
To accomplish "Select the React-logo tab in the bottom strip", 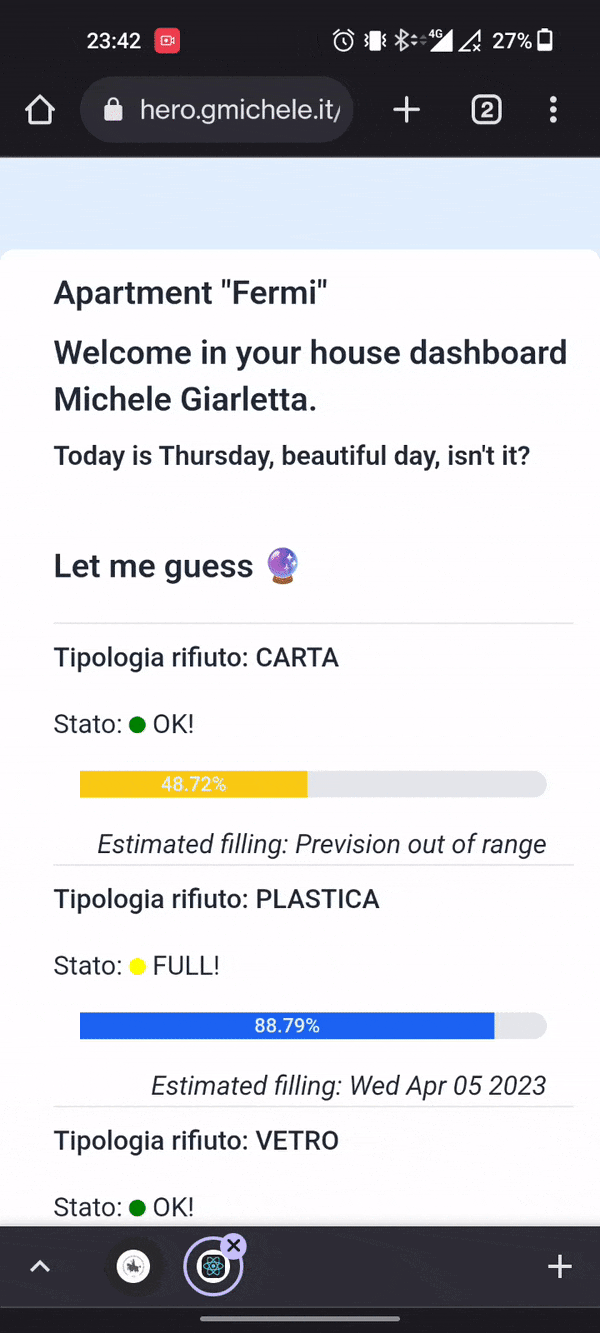I will [x=211, y=1268].
